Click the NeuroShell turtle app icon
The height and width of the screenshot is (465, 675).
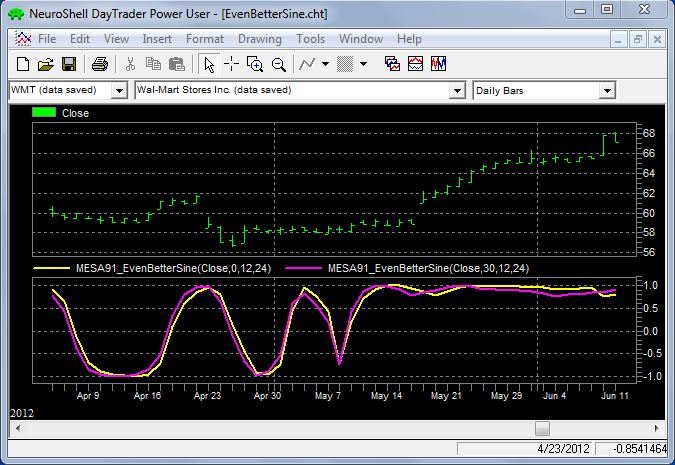[16, 14]
